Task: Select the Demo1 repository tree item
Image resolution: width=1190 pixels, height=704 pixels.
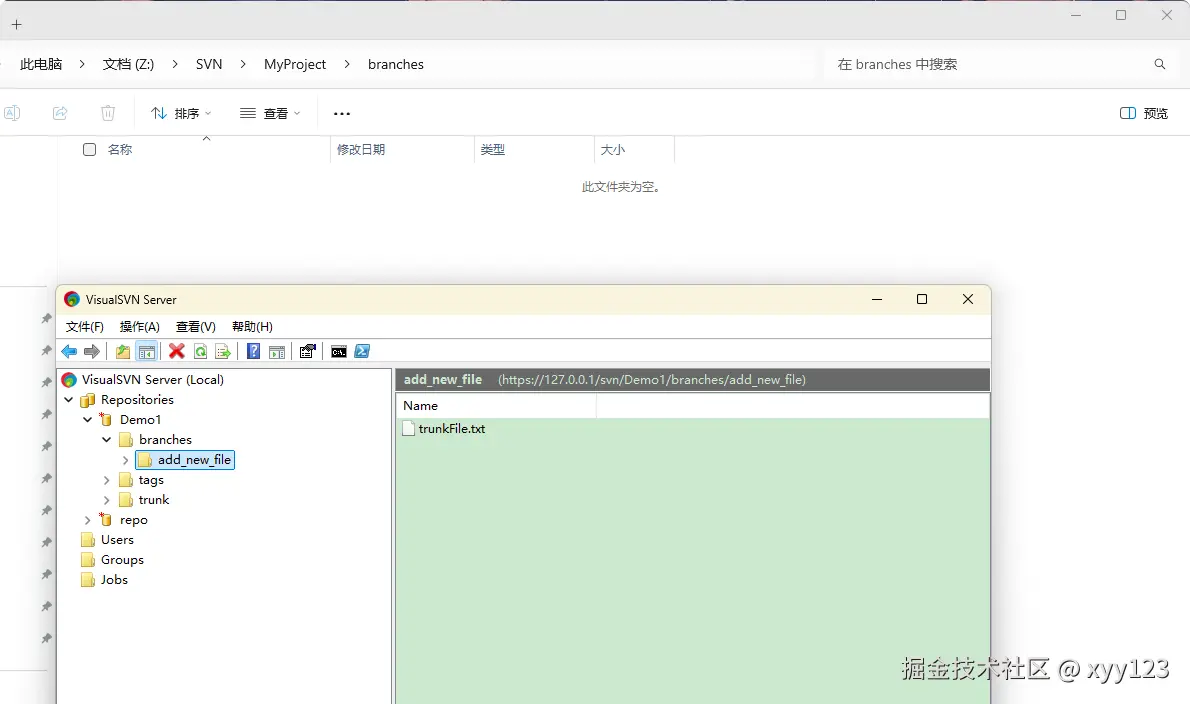Action: [140, 420]
